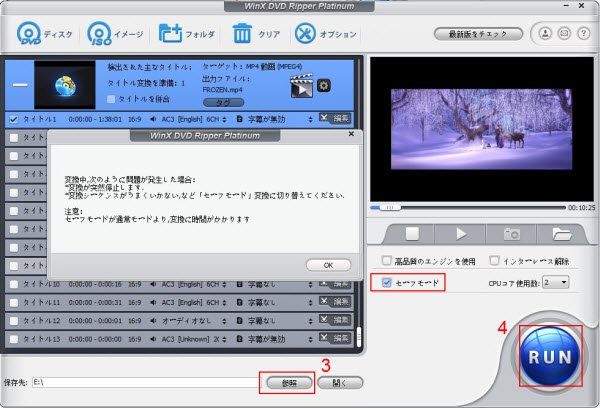
Task: Take a snapshot with camera icon
Action: (511, 234)
